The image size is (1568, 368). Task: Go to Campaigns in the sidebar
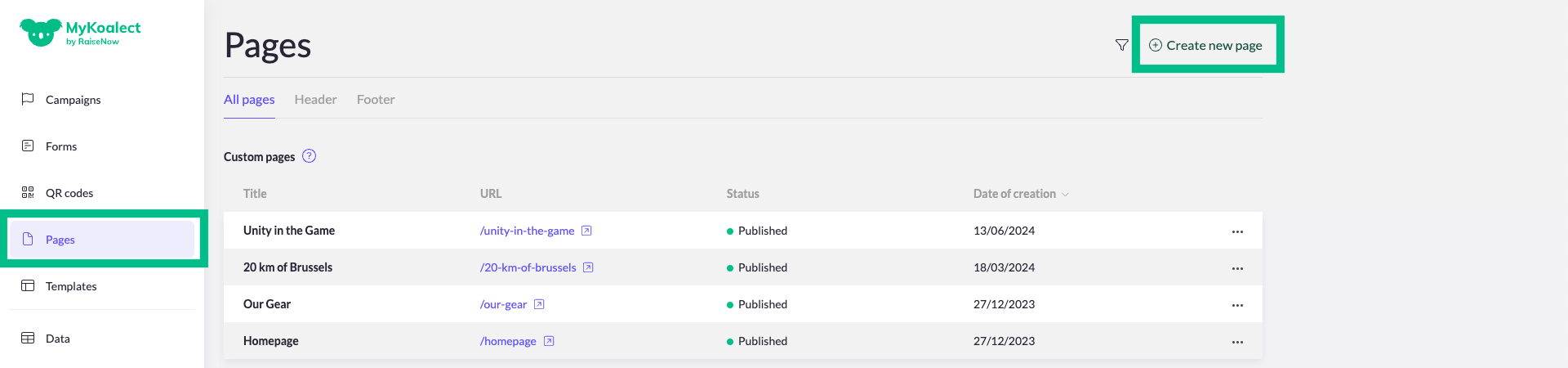pyautogui.click(x=73, y=100)
